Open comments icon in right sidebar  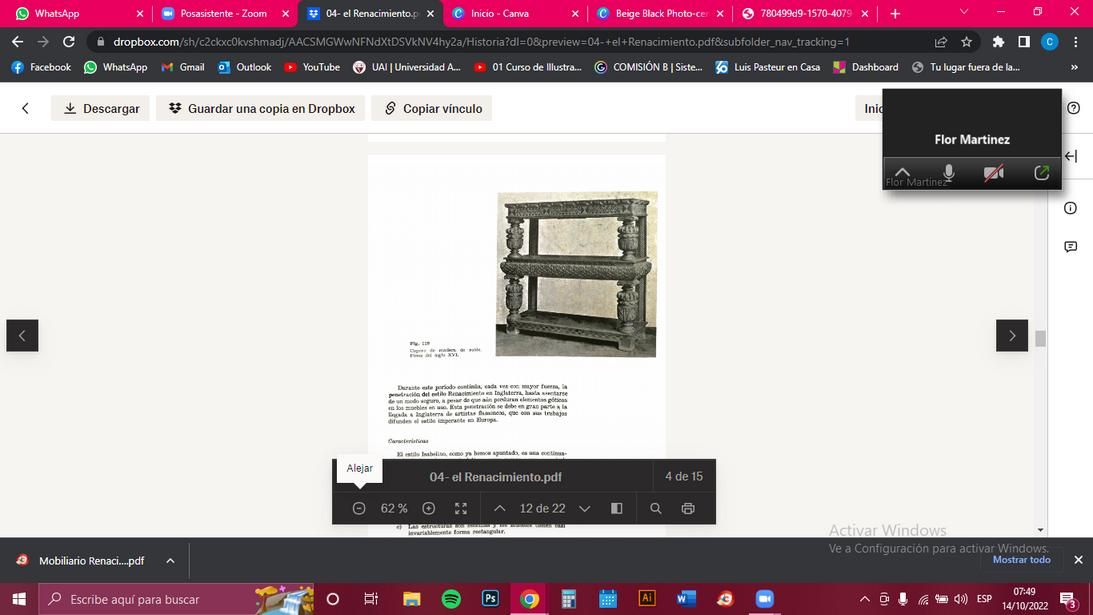point(1071,247)
